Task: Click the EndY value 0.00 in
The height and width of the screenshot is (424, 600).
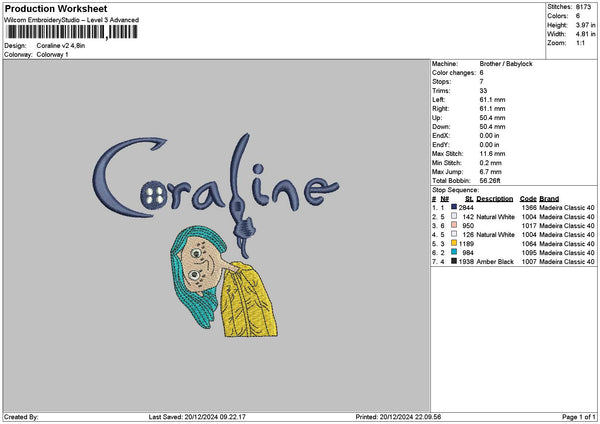Action: [x=489, y=145]
